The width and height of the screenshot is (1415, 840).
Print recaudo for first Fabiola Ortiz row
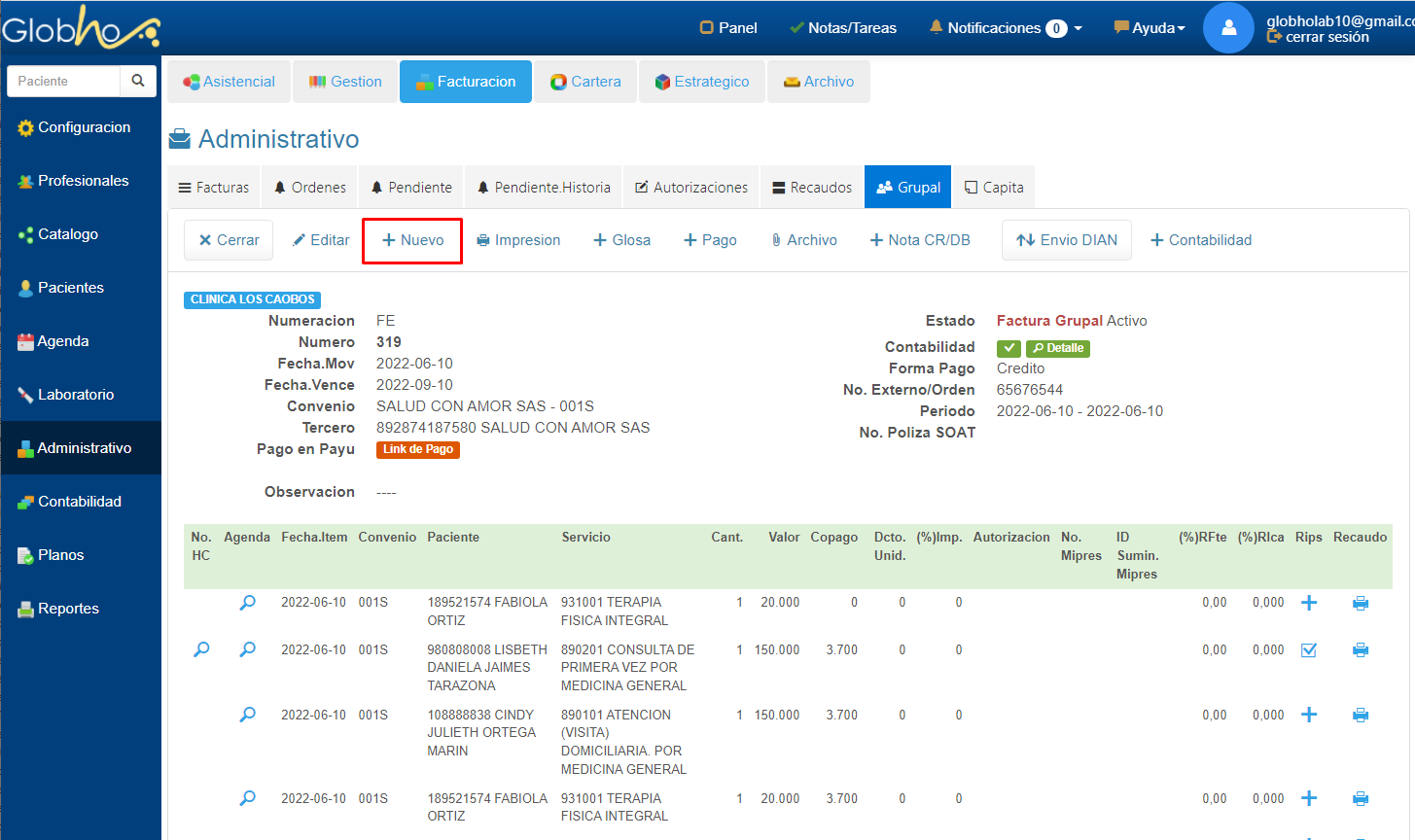pyautogui.click(x=1360, y=604)
